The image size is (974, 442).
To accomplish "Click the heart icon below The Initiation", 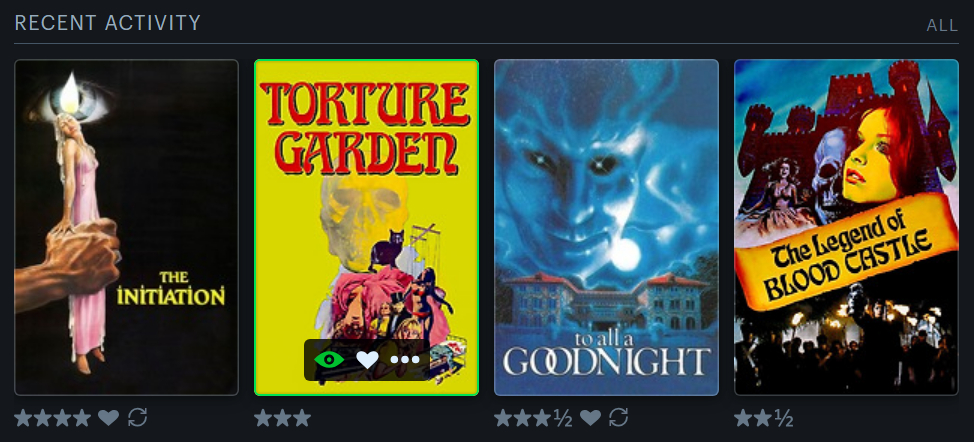I will tap(108, 418).
